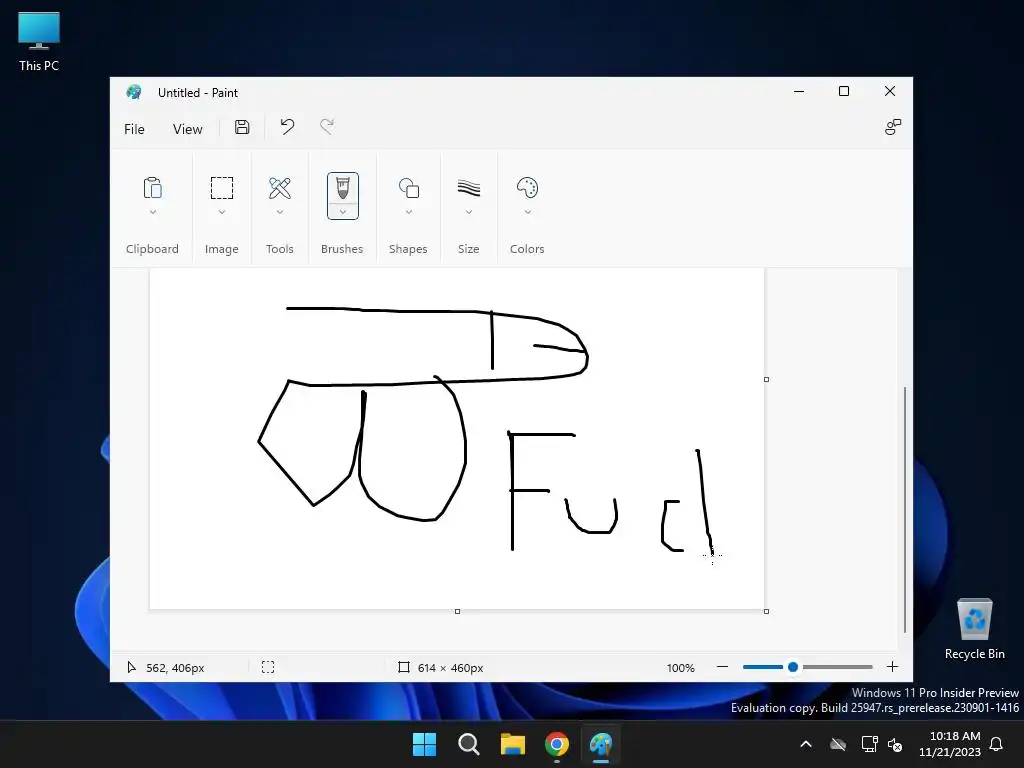Open the Clipboard paste icon
Screen dimensions: 1024x768
152,188
